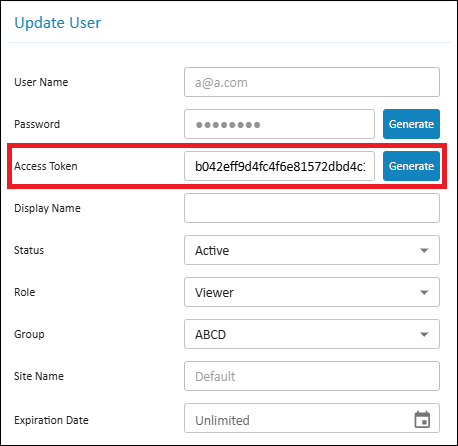Open the Expiration Date calendar picker
The width and height of the screenshot is (458, 446).
click(422, 419)
